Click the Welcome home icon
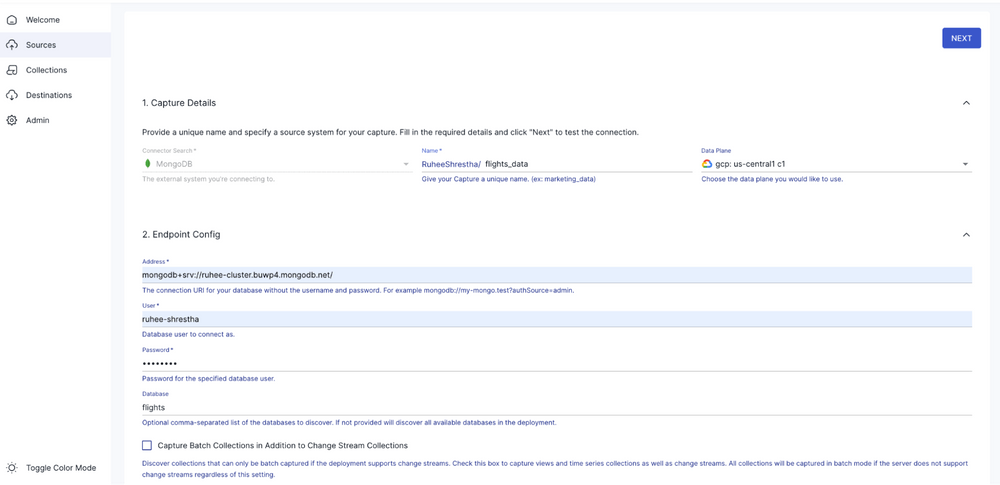Image resolution: width=1000 pixels, height=485 pixels. click(12, 20)
